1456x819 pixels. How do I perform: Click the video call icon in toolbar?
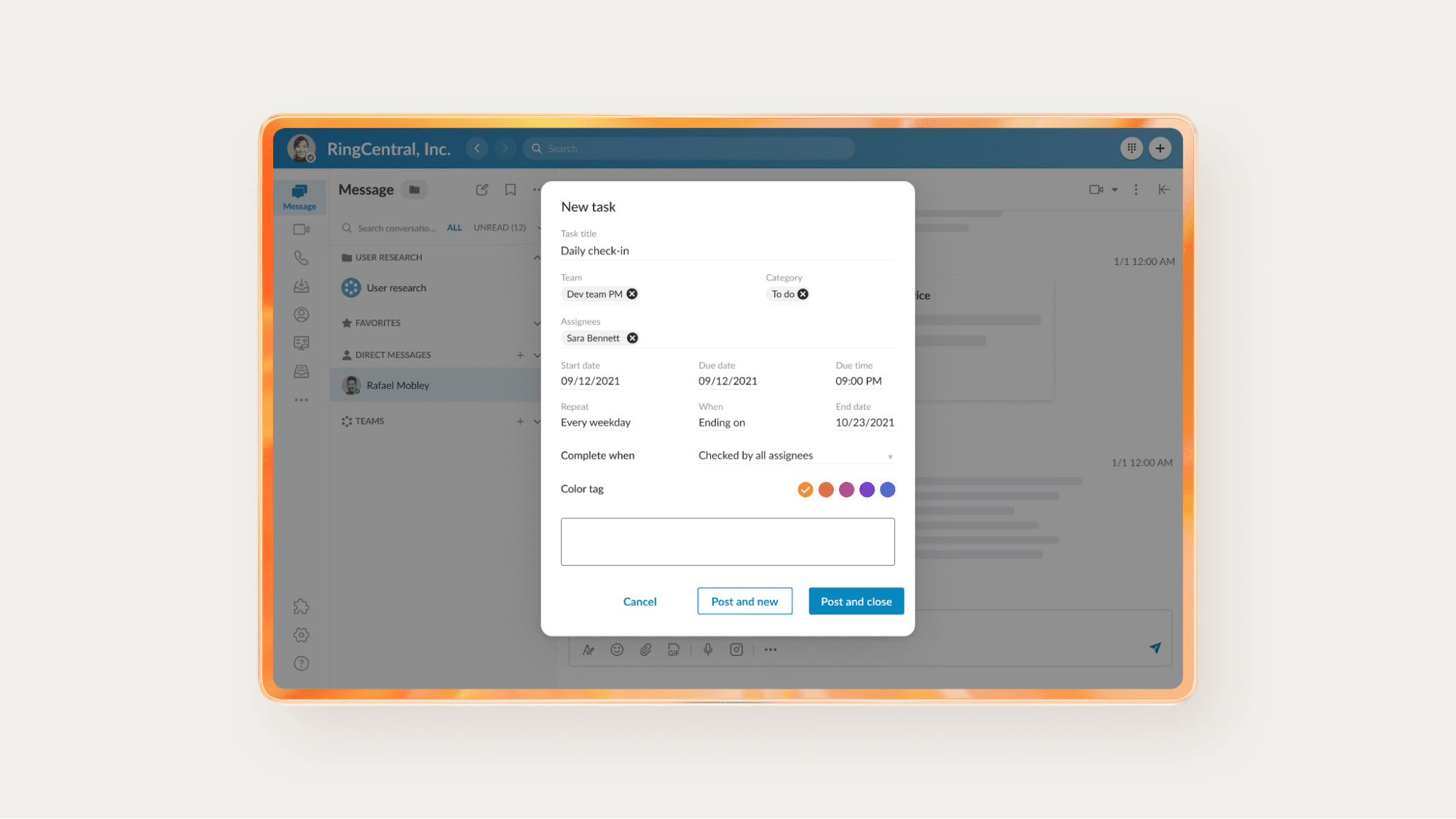(1096, 189)
